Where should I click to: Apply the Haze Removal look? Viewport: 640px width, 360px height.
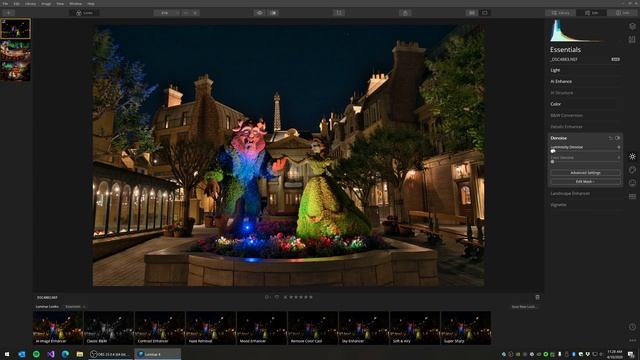(x=211, y=328)
